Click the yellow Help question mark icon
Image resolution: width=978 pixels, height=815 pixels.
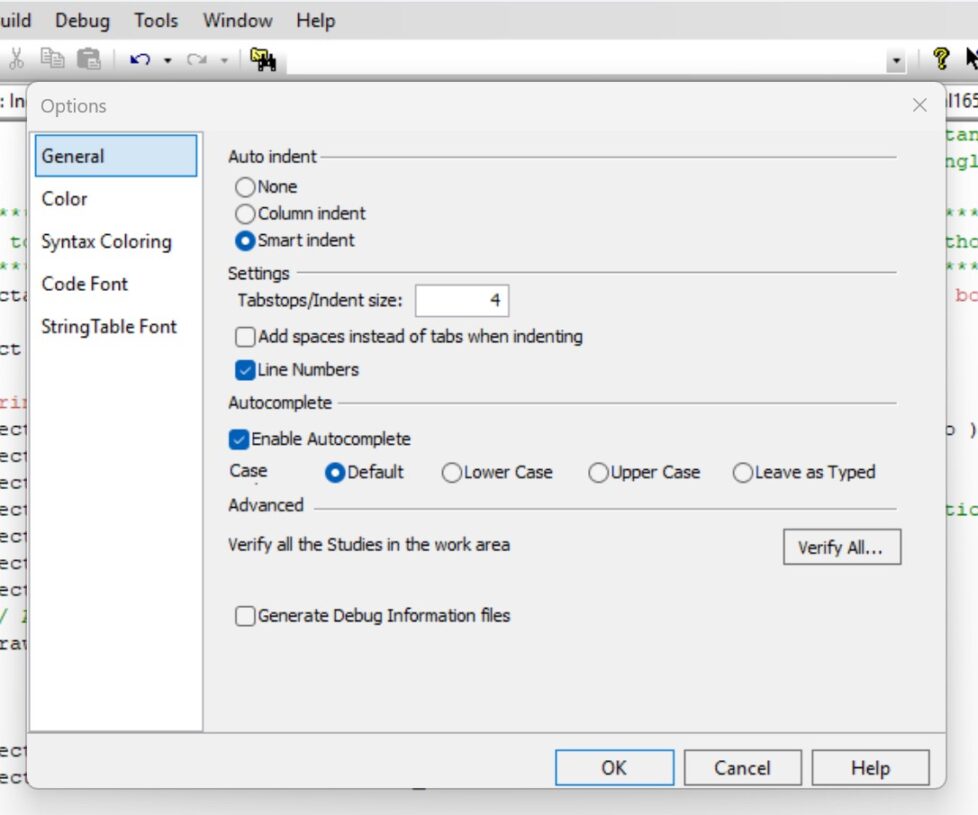pyautogui.click(x=941, y=58)
